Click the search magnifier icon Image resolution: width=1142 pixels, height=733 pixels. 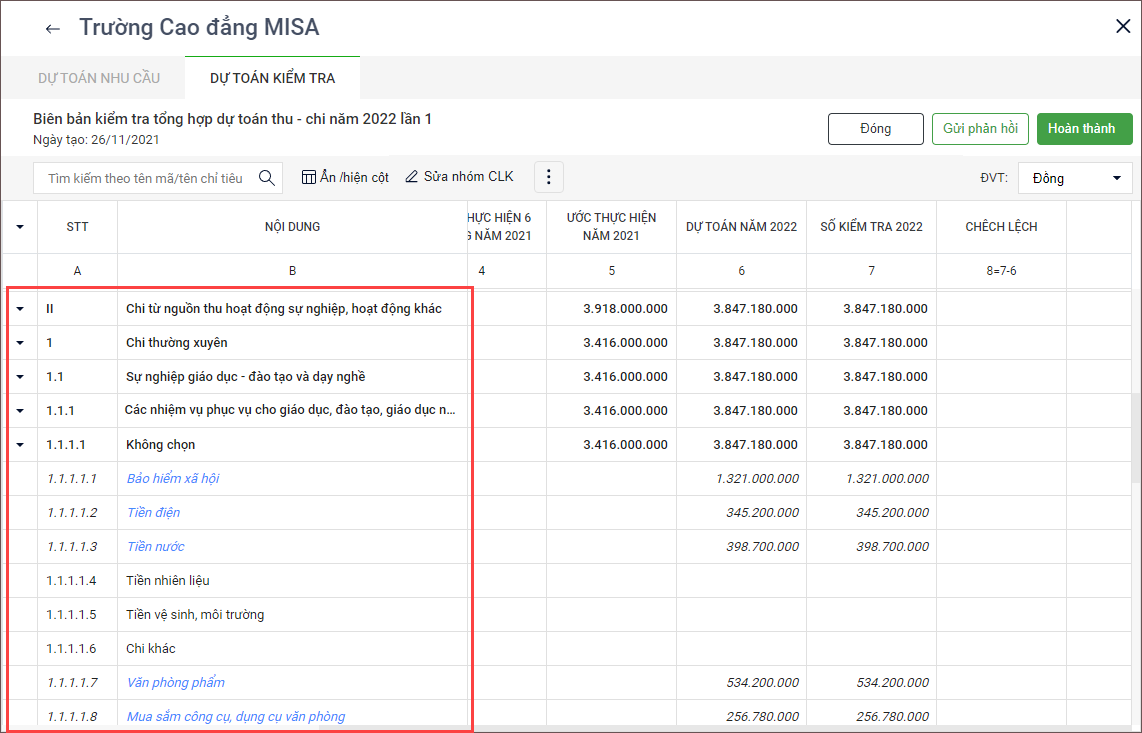(267, 178)
